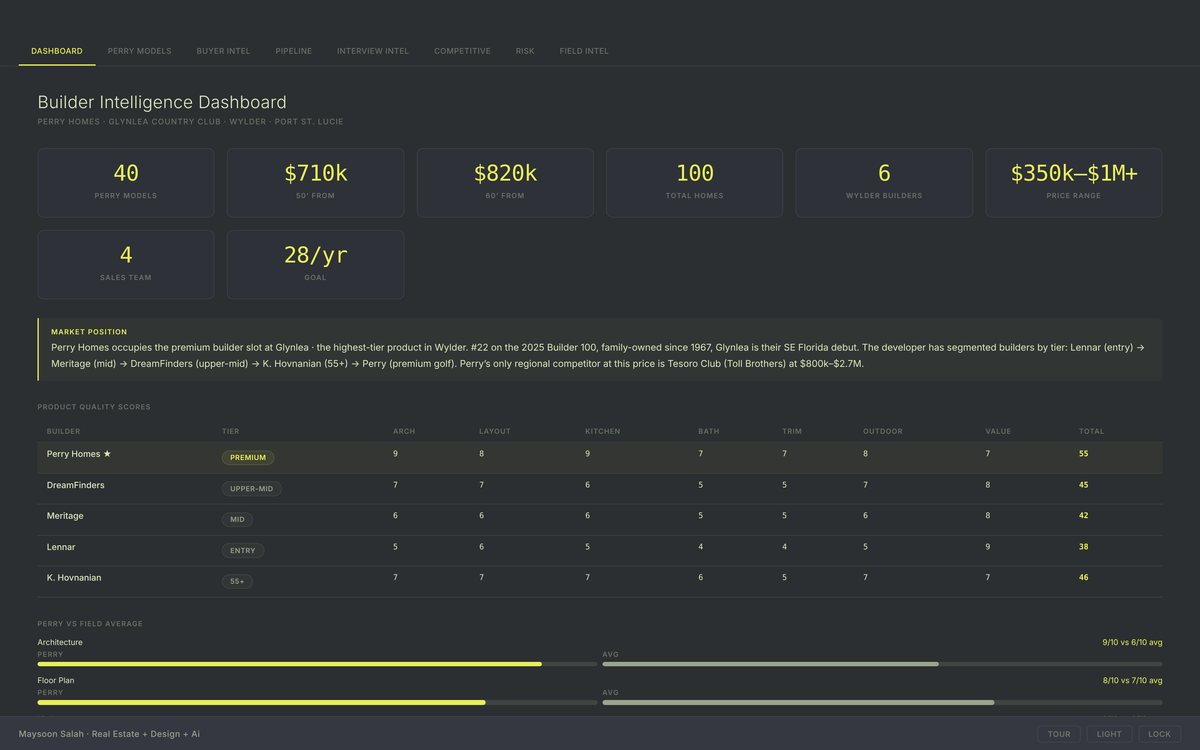Select the 40 Perry Models stat card

coord(126,183)
